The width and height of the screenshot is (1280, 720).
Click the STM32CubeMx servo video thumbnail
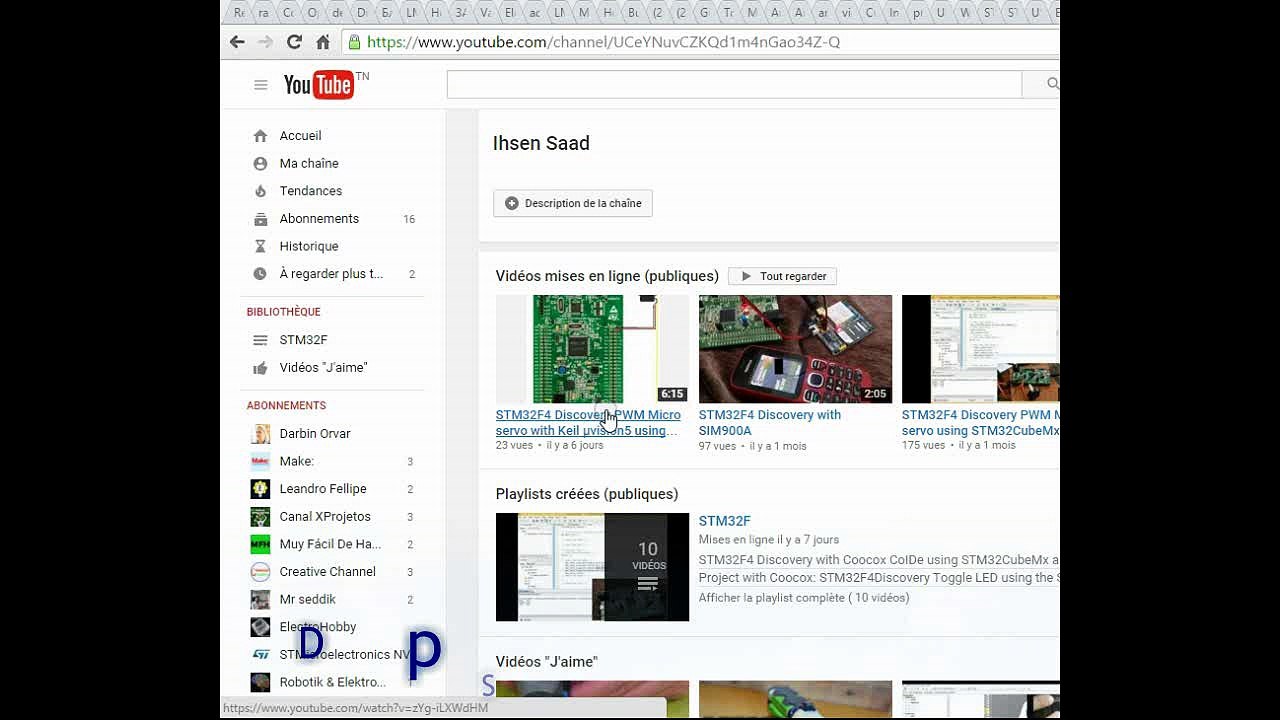pos(980,349)
